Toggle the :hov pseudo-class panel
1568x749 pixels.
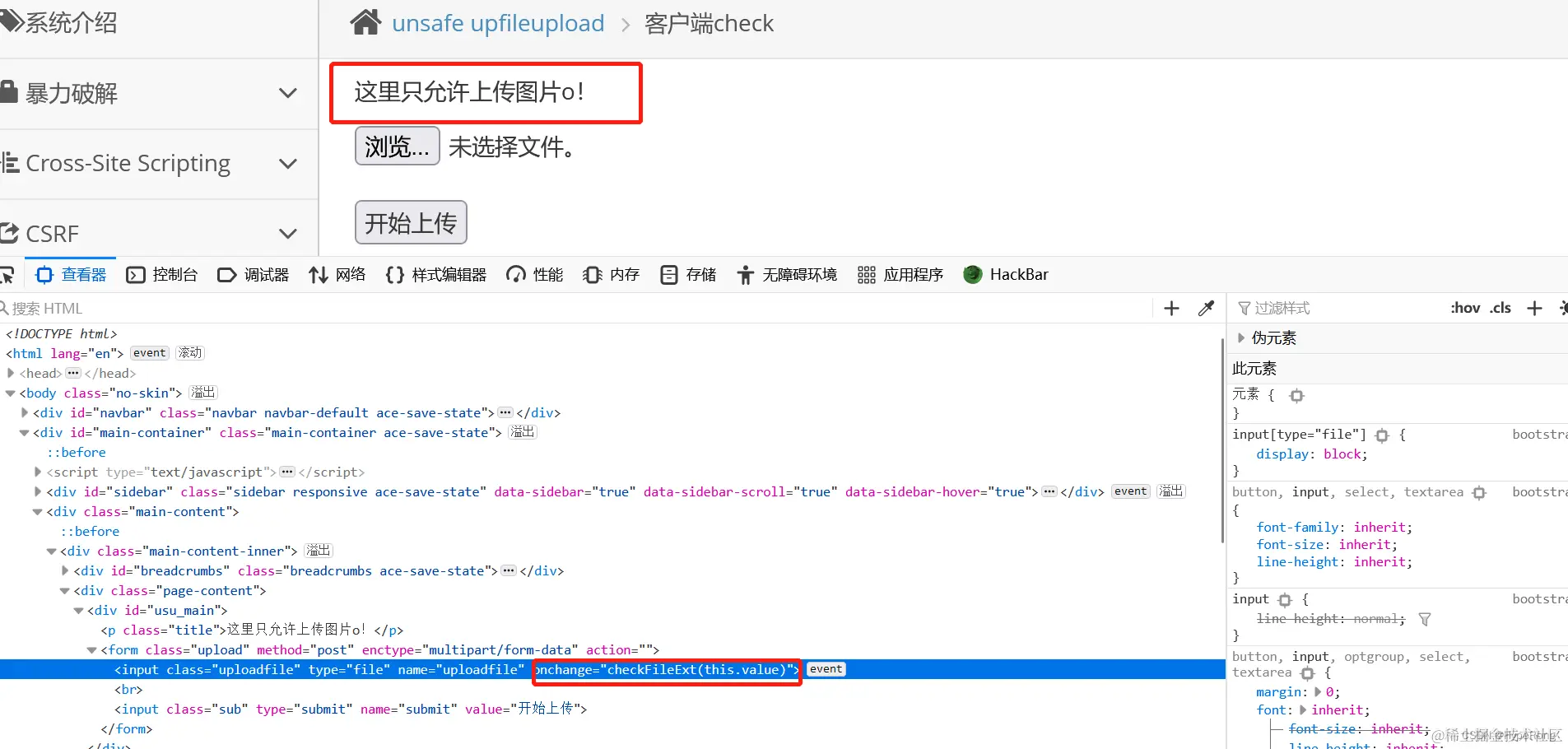coord(1465,309)
